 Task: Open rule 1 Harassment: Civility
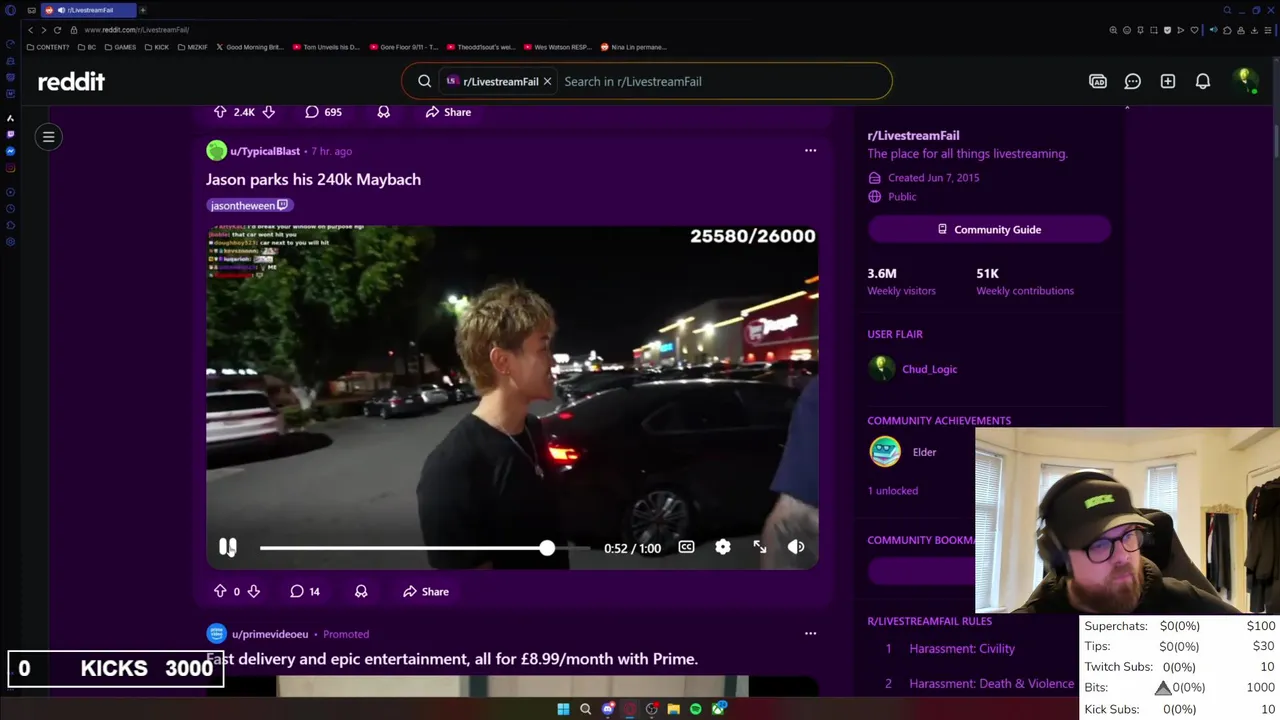click(962, 648)
